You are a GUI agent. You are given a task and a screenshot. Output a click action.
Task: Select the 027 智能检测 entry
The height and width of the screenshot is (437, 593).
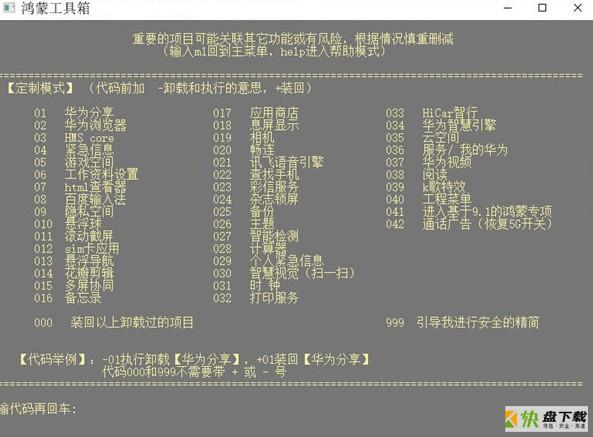pos(256,236)
